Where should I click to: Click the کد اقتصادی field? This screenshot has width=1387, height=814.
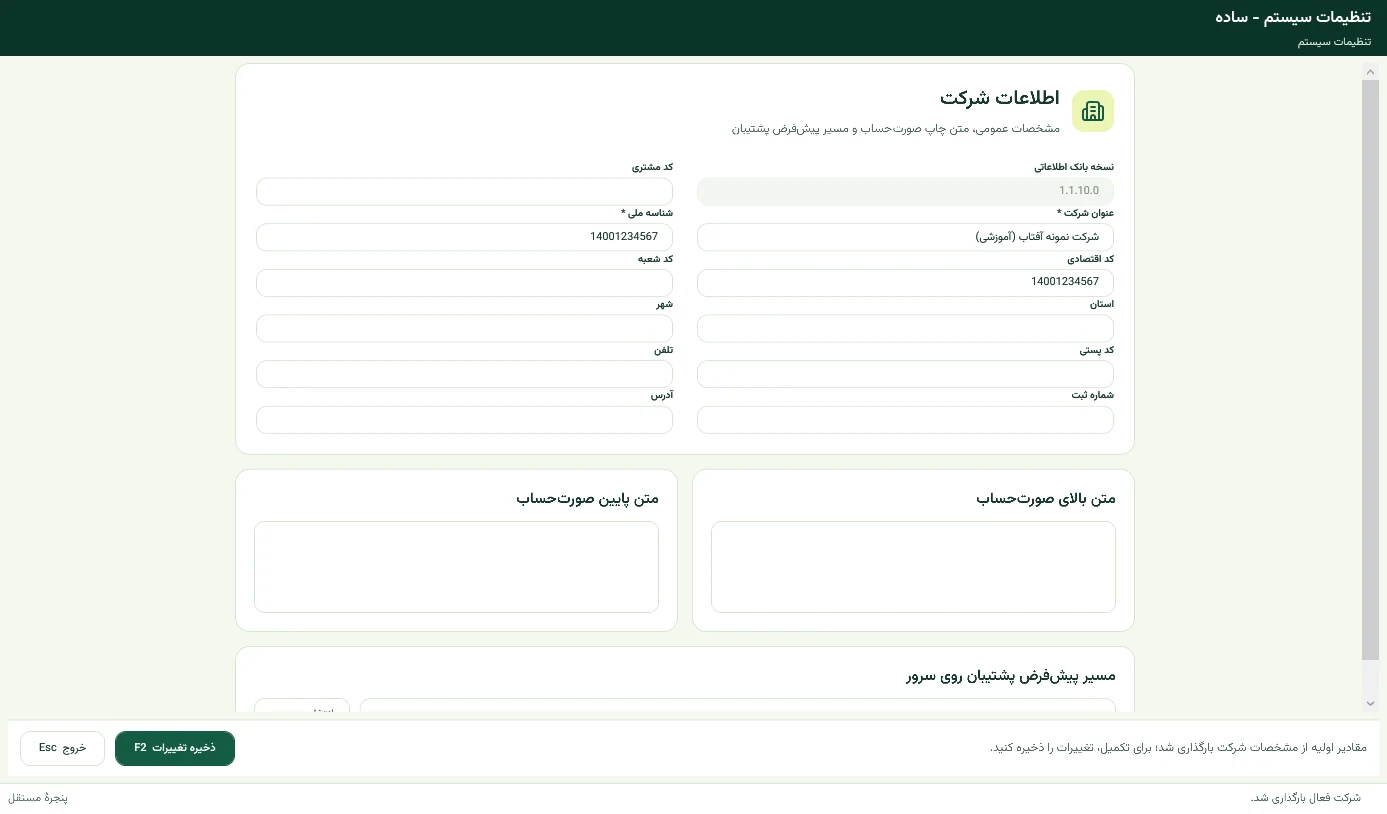tap(905, 283)
